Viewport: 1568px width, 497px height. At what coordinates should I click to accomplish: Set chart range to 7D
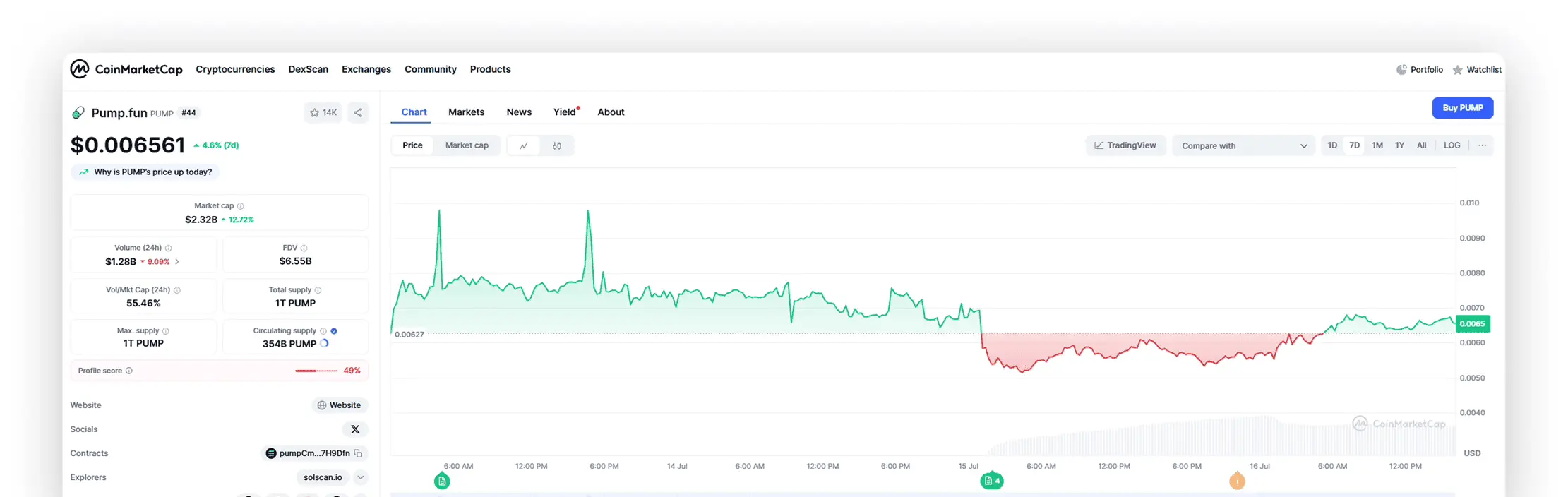click(x=1355, y=145)
